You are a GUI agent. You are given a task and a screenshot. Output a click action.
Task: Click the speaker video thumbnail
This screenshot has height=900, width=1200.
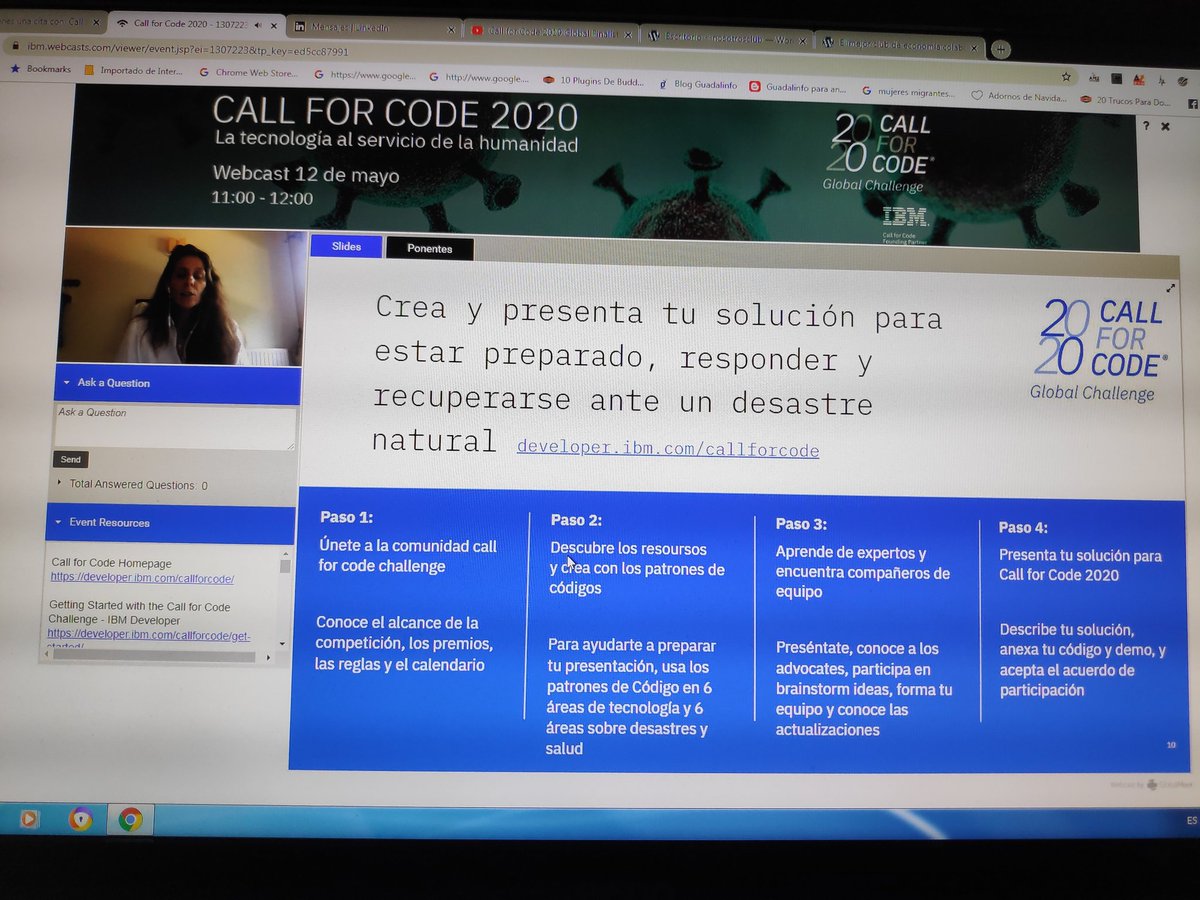click(x=182, y=297)
